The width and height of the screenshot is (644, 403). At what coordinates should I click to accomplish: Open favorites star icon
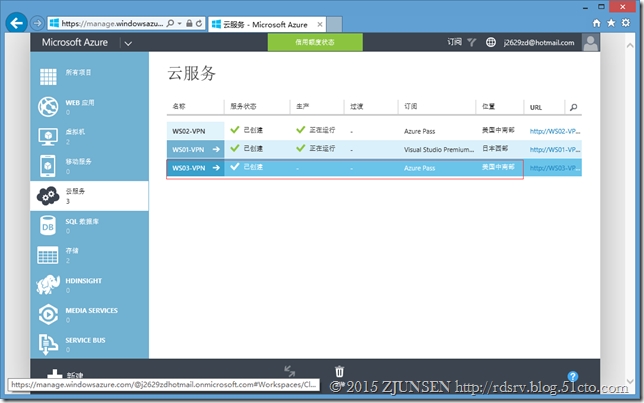[x=611, y=23]
